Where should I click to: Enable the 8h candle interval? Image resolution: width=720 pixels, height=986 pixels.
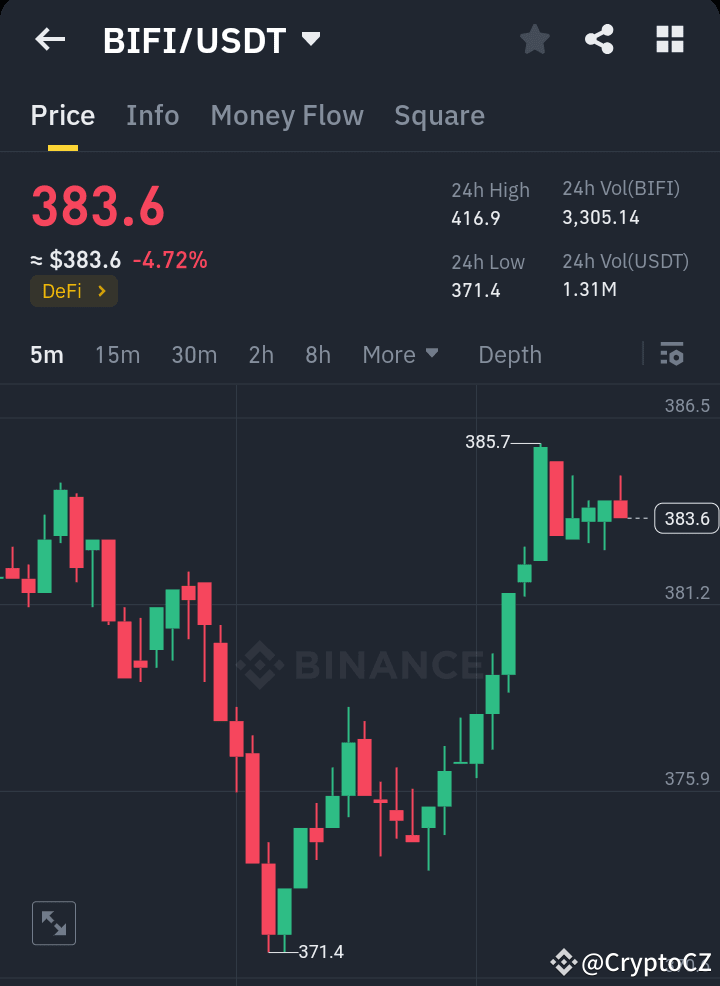(317, 354)
